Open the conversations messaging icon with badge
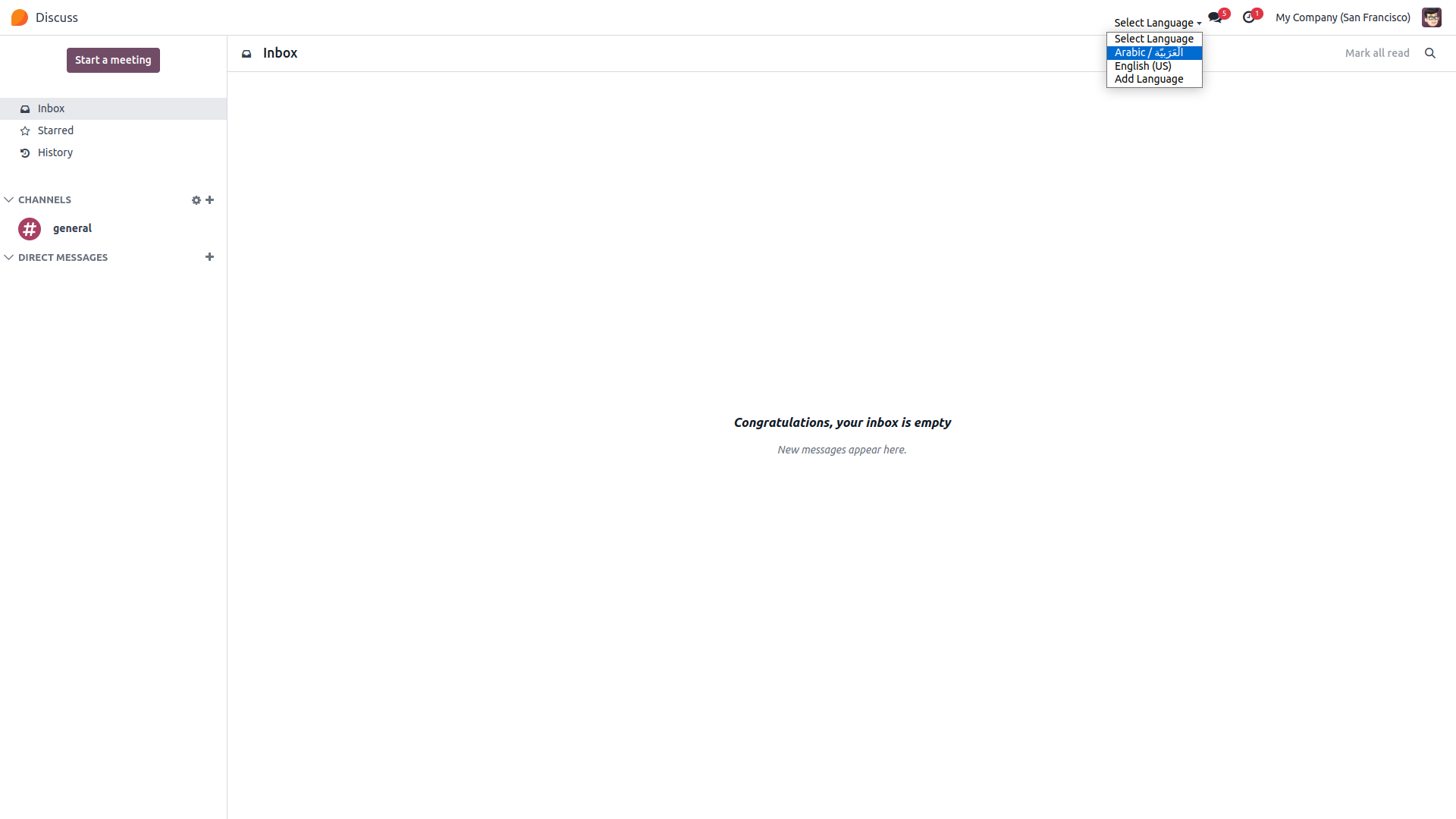This screenshot has height=819, width=1456. 1215,17
